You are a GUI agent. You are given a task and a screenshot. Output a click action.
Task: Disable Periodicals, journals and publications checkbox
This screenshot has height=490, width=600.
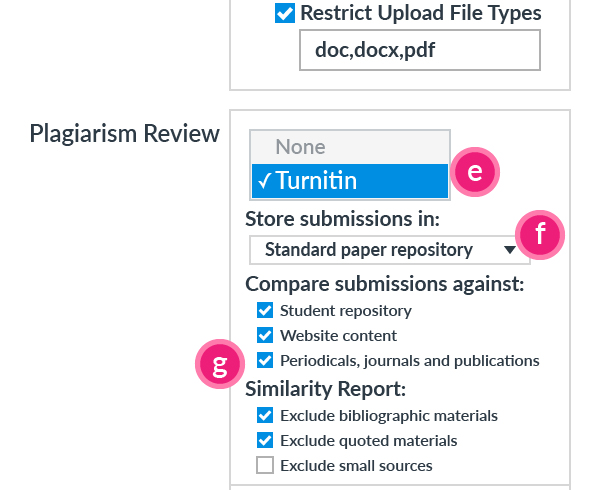(x=265, y=361)
